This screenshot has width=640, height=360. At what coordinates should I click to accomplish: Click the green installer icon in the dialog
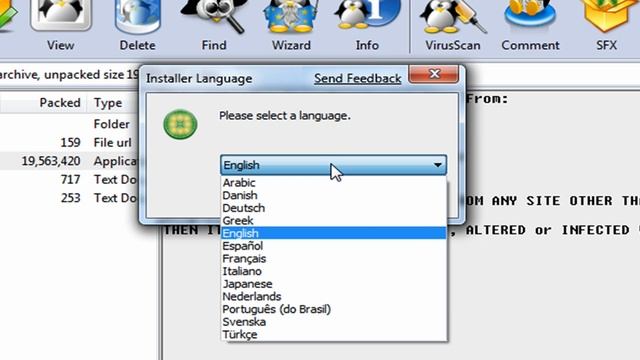[x=180, y=124]
